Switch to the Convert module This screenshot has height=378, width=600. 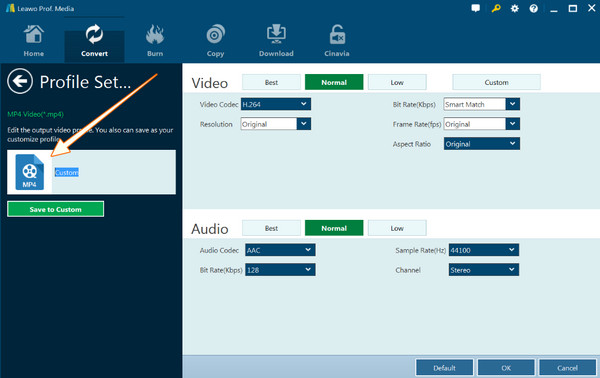pyautogui.click(x=94, y=41)
